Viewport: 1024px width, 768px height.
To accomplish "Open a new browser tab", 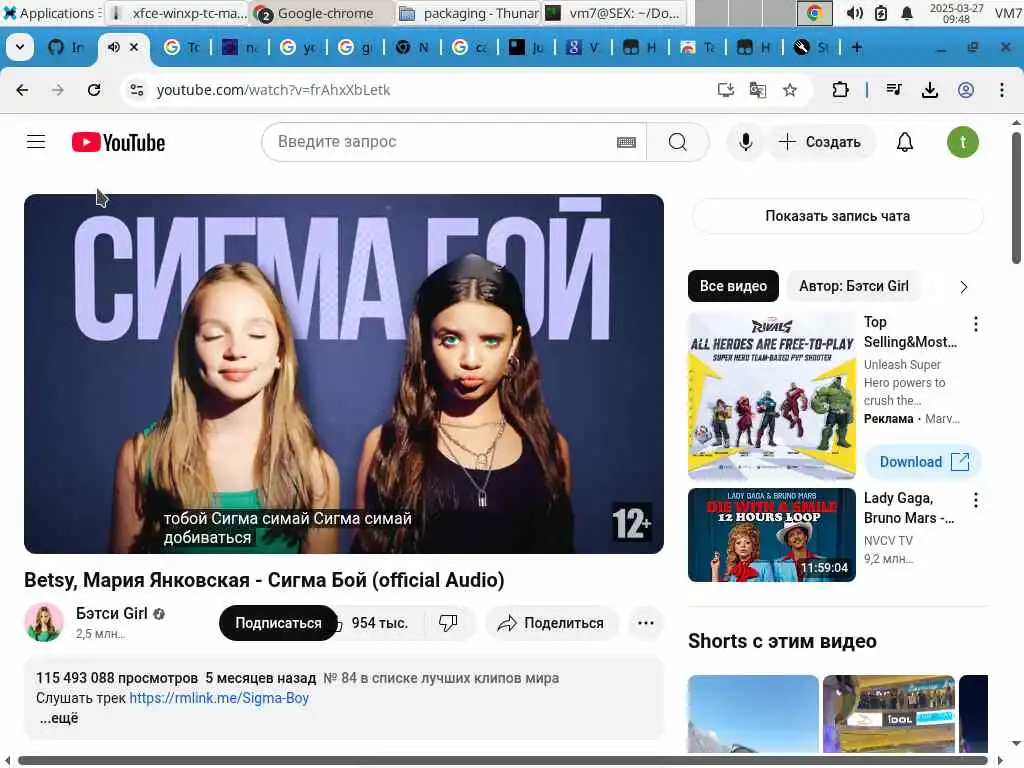I will point(857,47).
